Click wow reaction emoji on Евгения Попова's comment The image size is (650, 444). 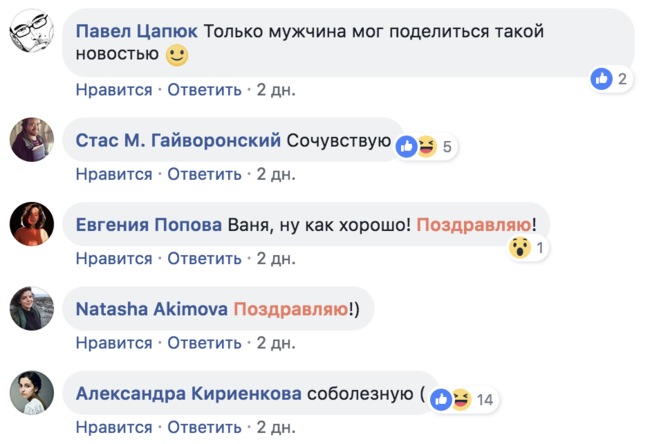tap(519, 248)
